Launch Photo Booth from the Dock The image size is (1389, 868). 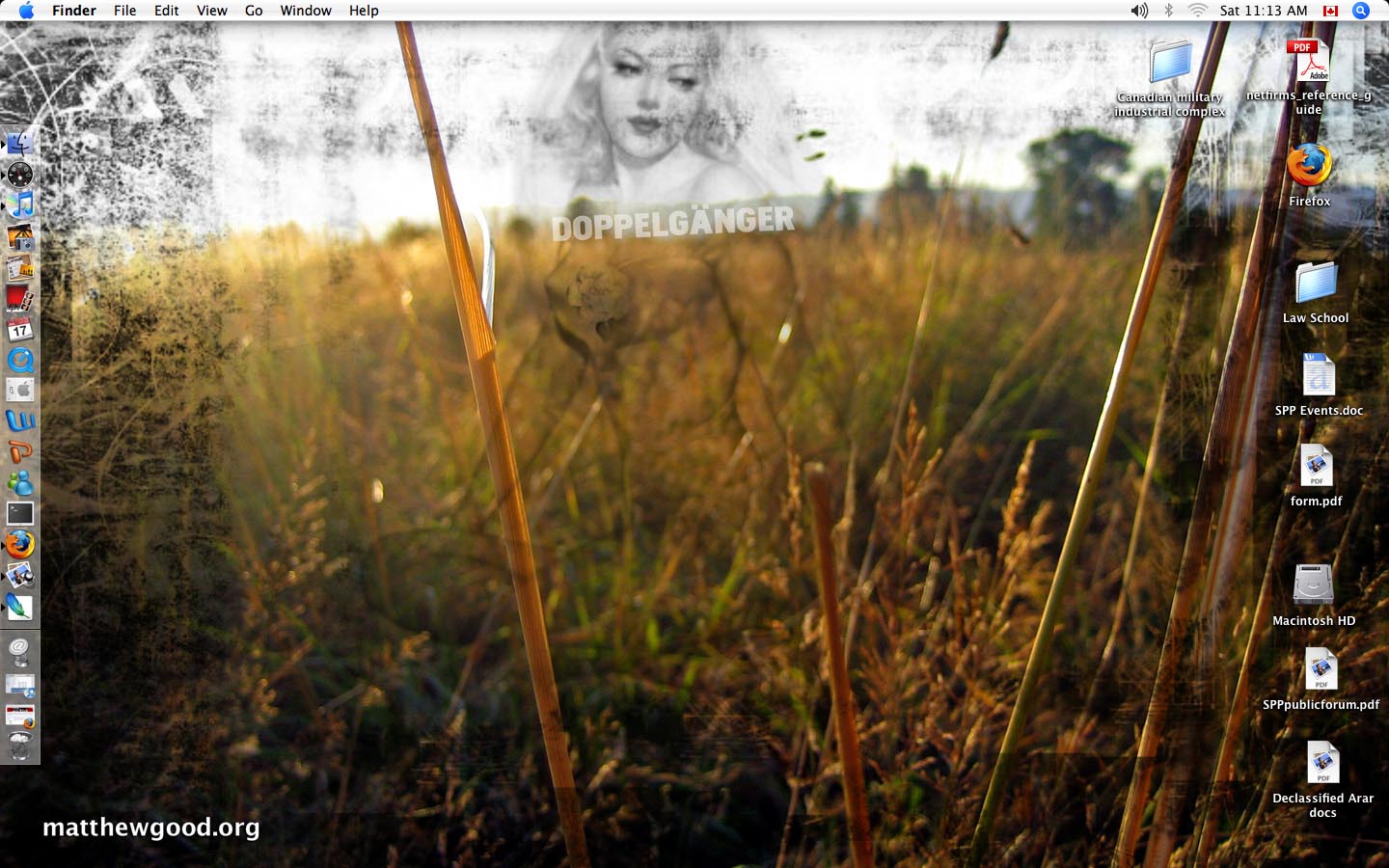point(20,298)
